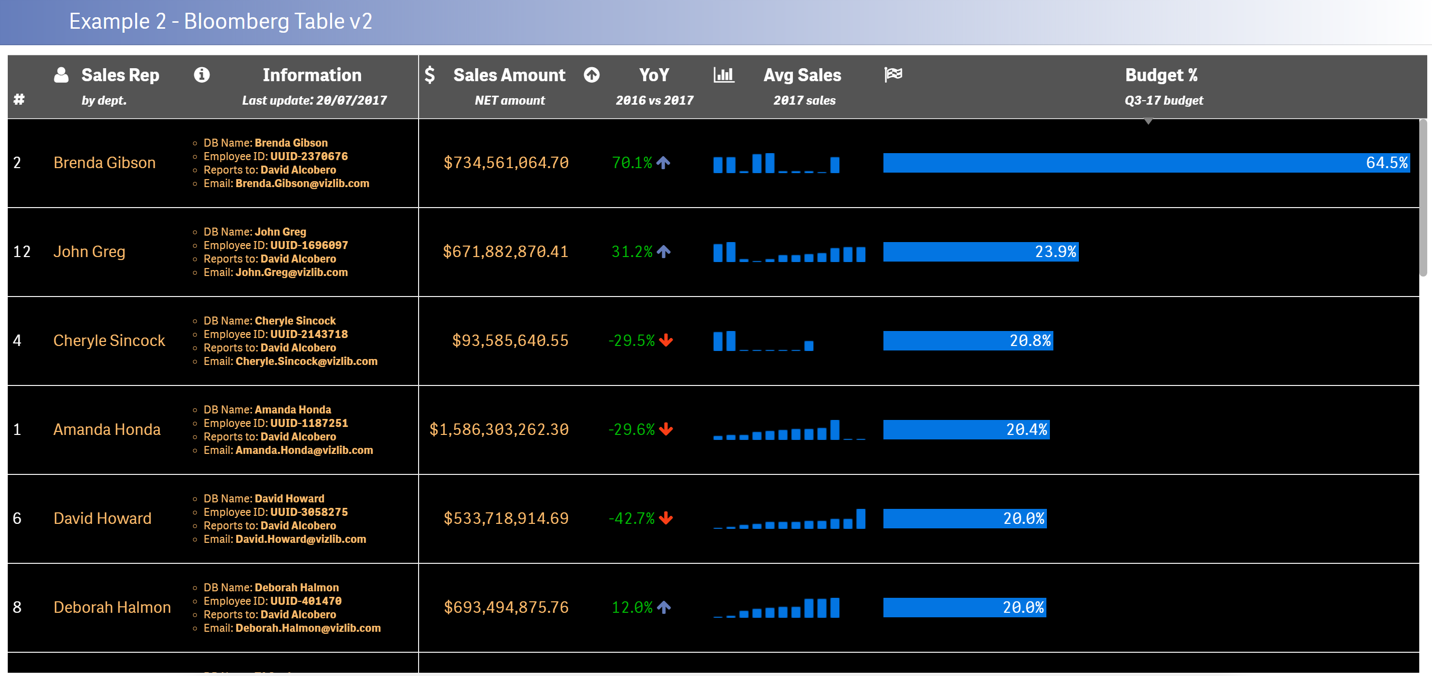Click Amanda Honda's avg sales sparkline

[x=790, y=430]
